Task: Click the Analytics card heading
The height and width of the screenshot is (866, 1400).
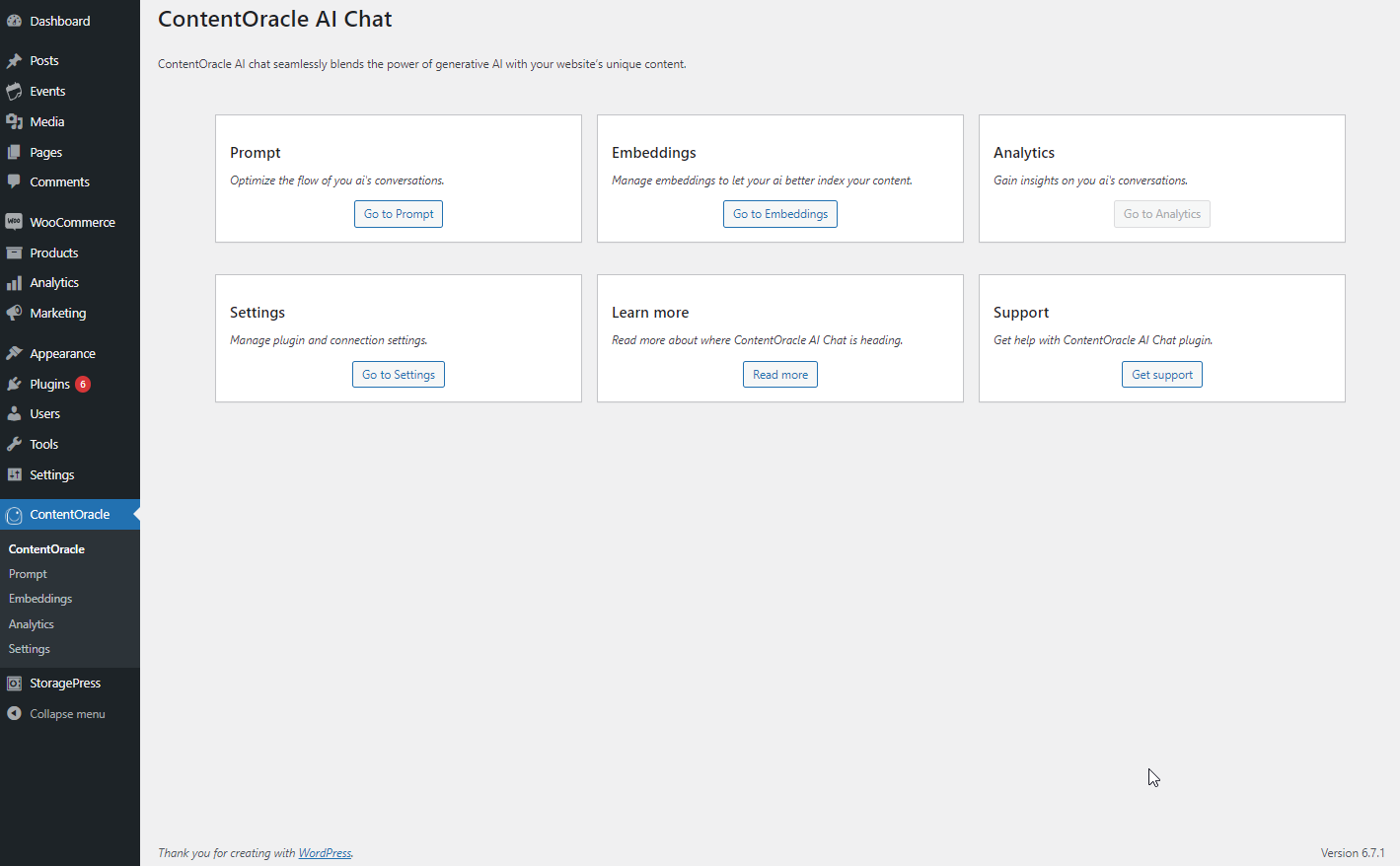Action: coord(1024,153)
